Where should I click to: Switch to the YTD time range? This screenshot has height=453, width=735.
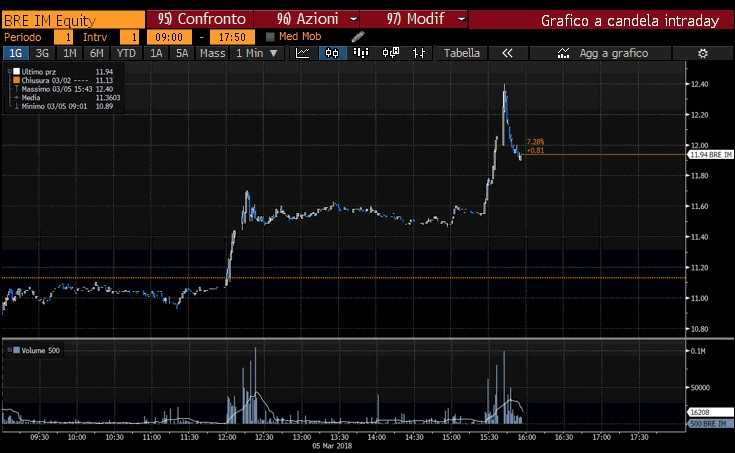coord(126,53)
